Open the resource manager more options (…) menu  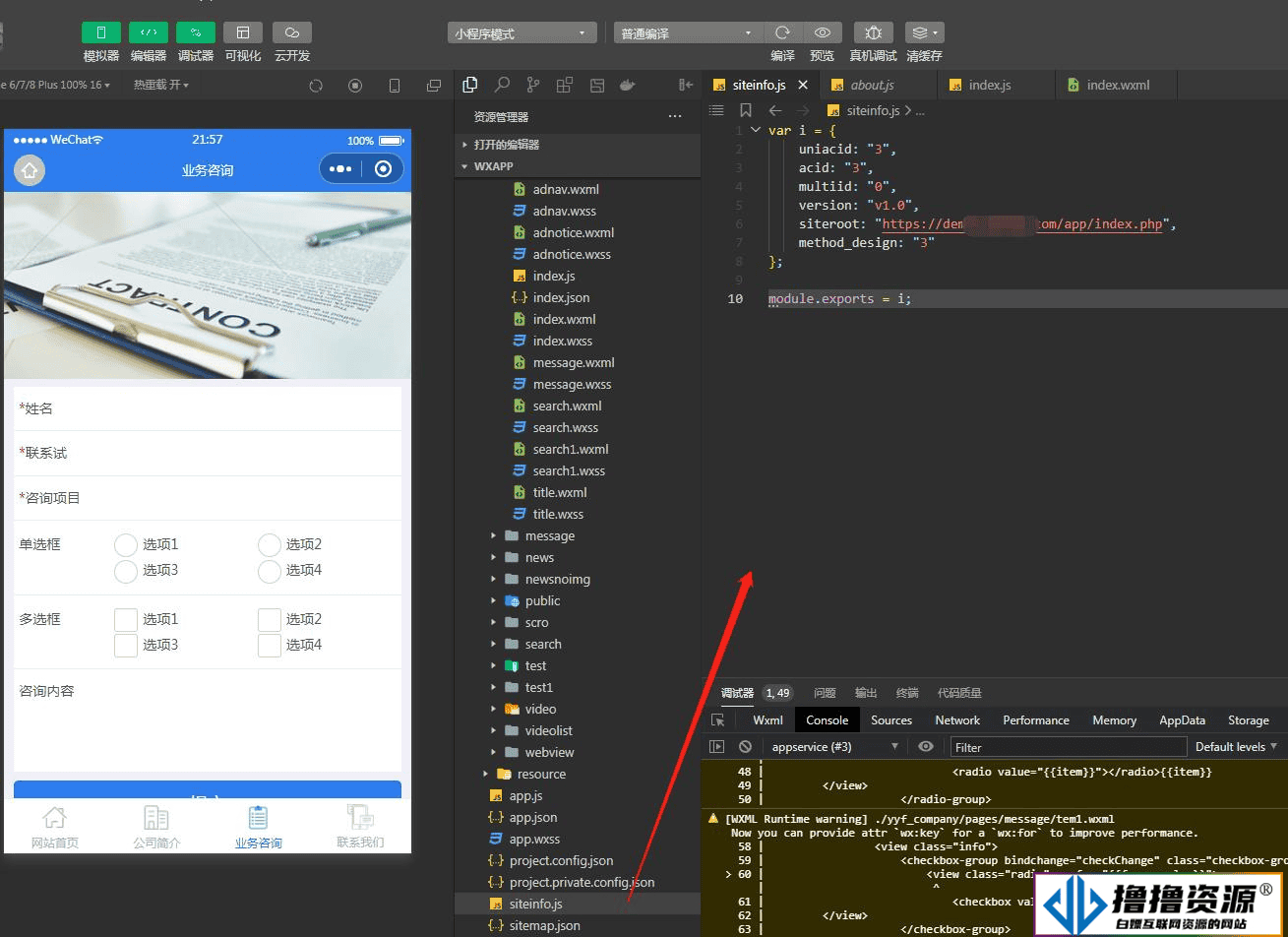tap(675, 116)
